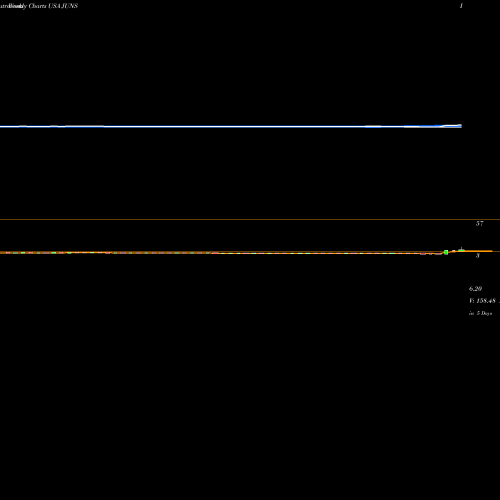Click the 'V: 158.48' volume readout
This screenshot has width=500, height=500.
pos(482,301)
